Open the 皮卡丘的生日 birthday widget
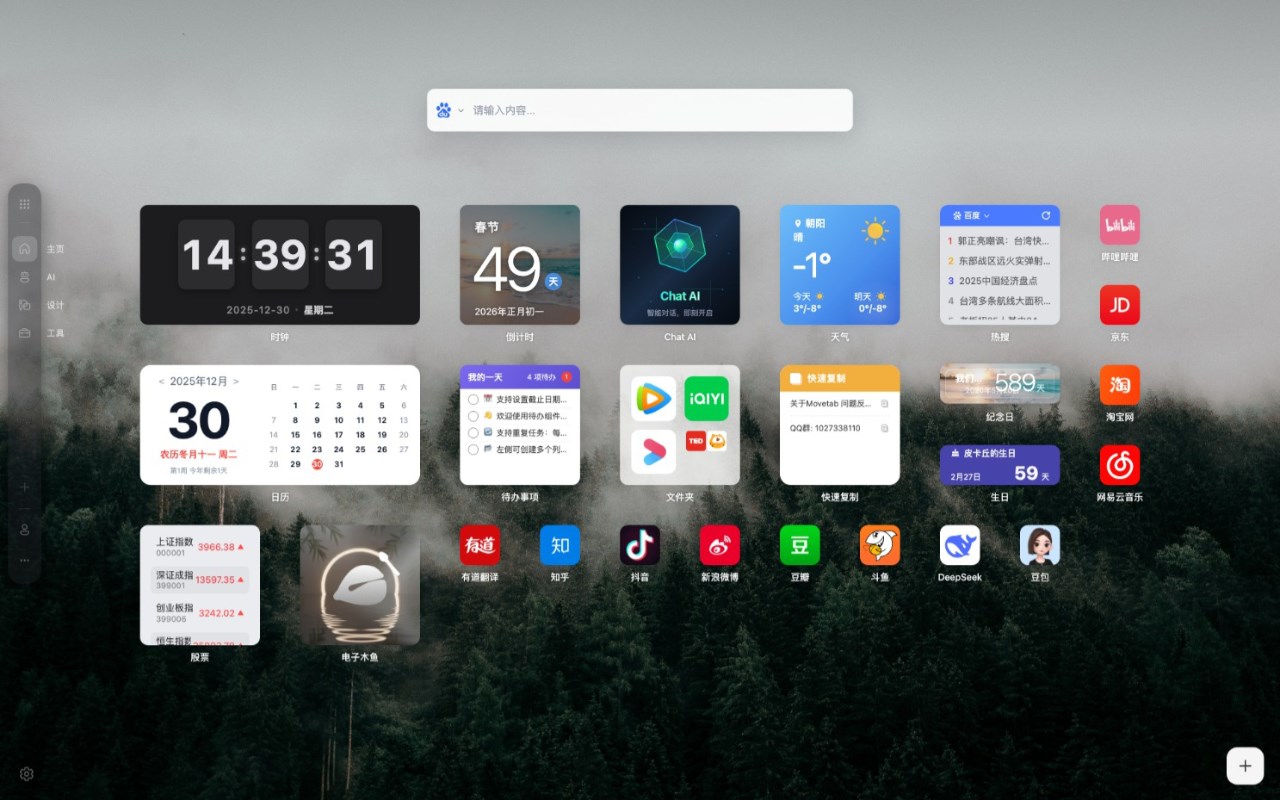The width and height of the screenshot is (1280, 800). [x=999, y=465]
